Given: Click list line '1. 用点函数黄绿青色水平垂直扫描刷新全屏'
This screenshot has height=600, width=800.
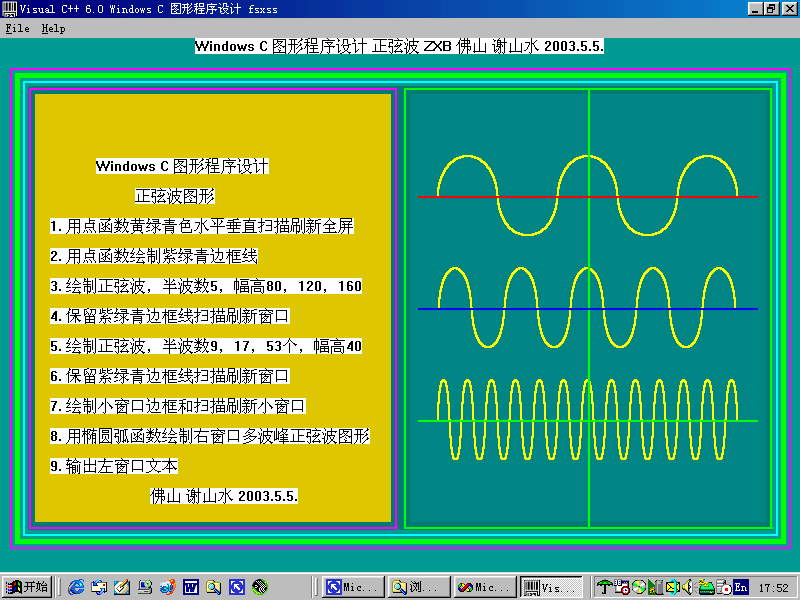Looking at the screenshot, I should 202,226.
